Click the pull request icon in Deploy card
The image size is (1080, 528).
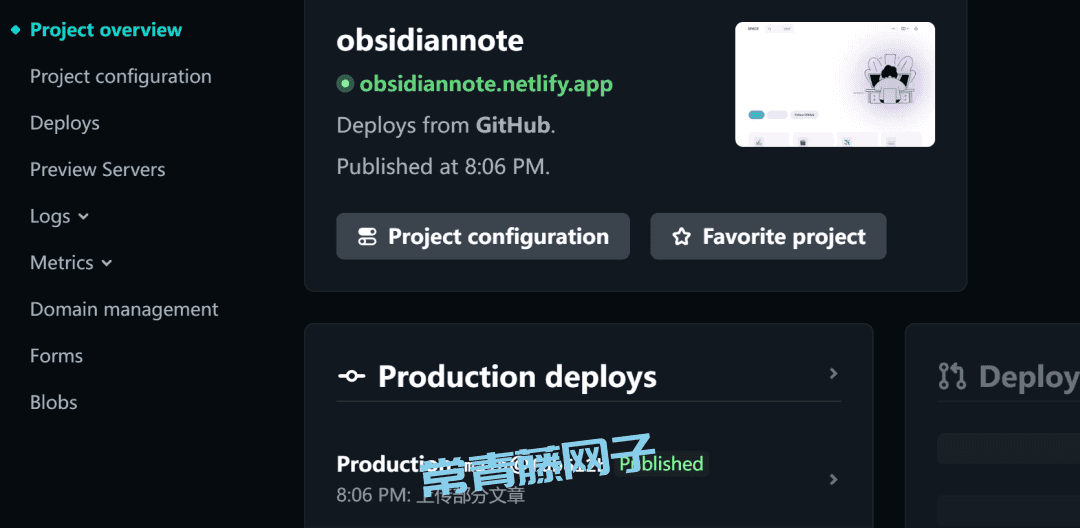[x=952, y=377]
